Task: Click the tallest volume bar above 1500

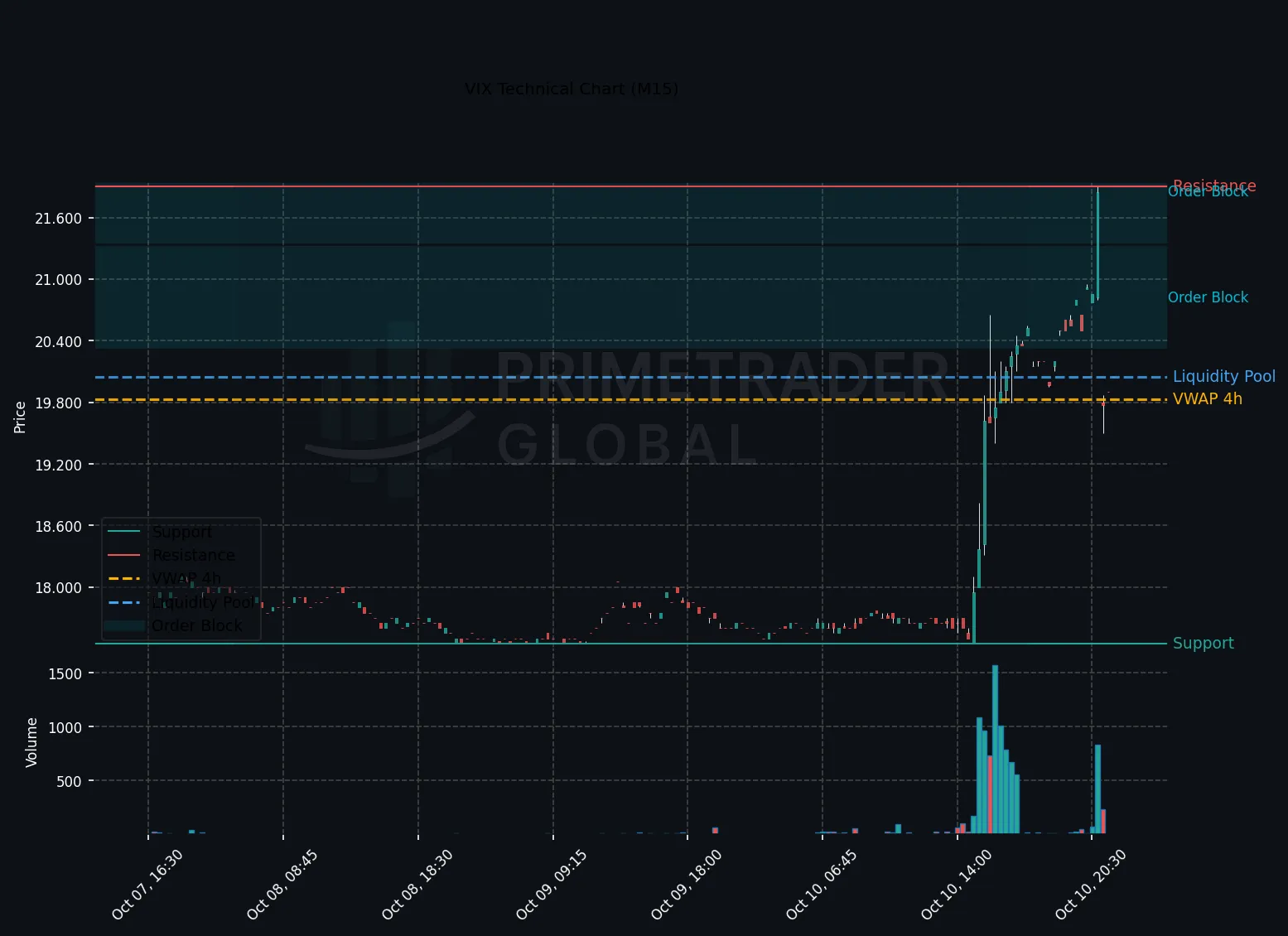Action: (x=995, y=749)
